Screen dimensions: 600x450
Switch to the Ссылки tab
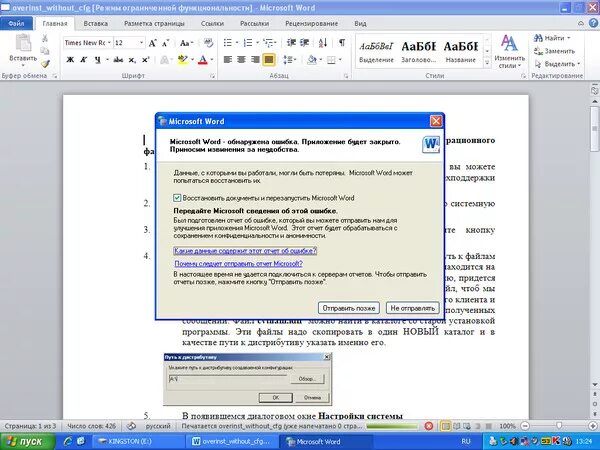(x=212, y=23)
